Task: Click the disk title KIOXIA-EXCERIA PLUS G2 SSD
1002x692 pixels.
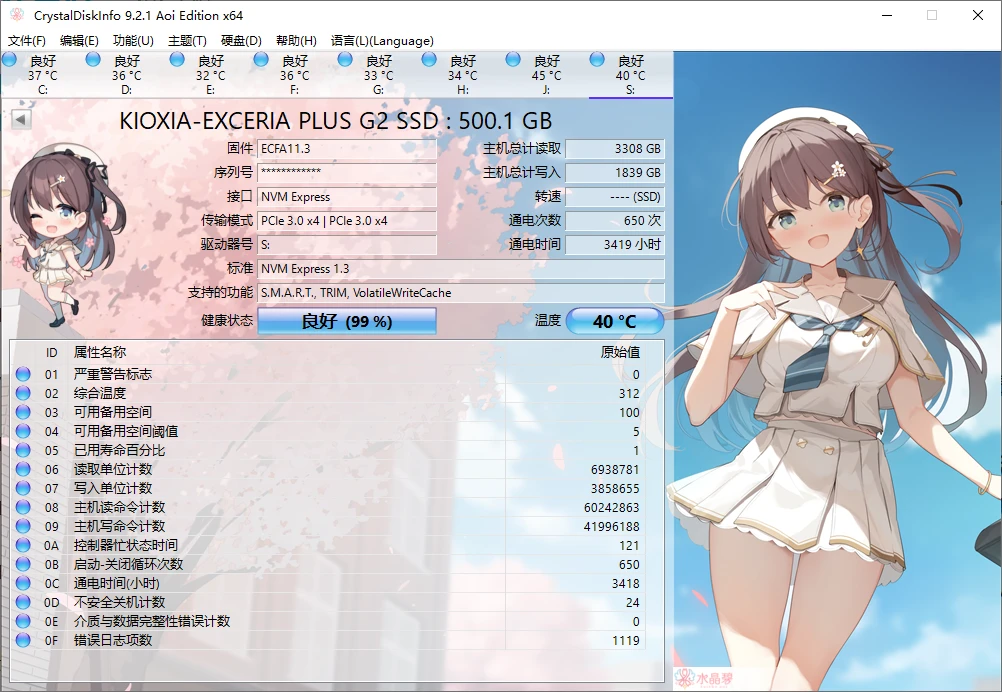Action: (335, 121)
